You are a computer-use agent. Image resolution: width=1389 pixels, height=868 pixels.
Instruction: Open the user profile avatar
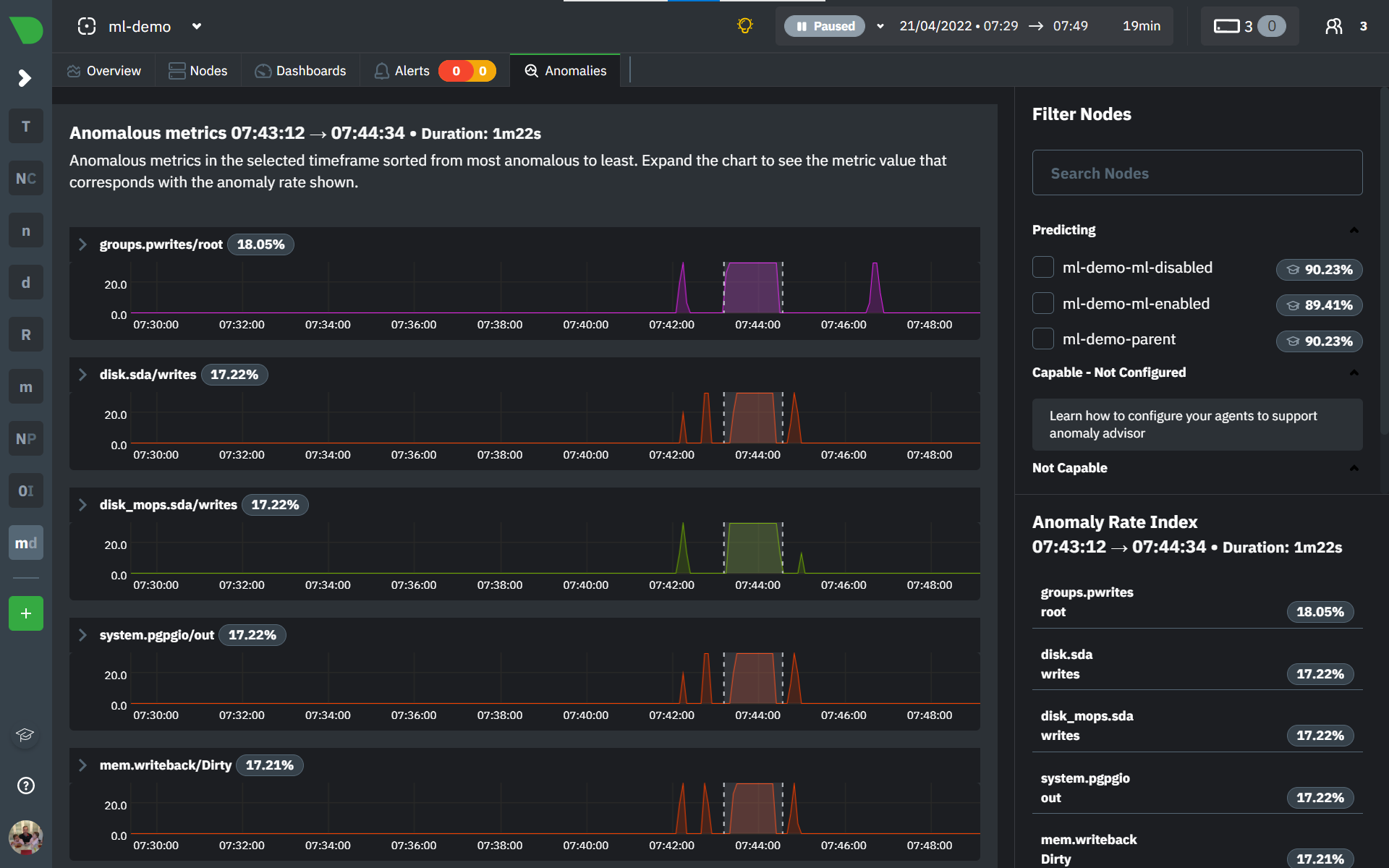pos(26,838)
